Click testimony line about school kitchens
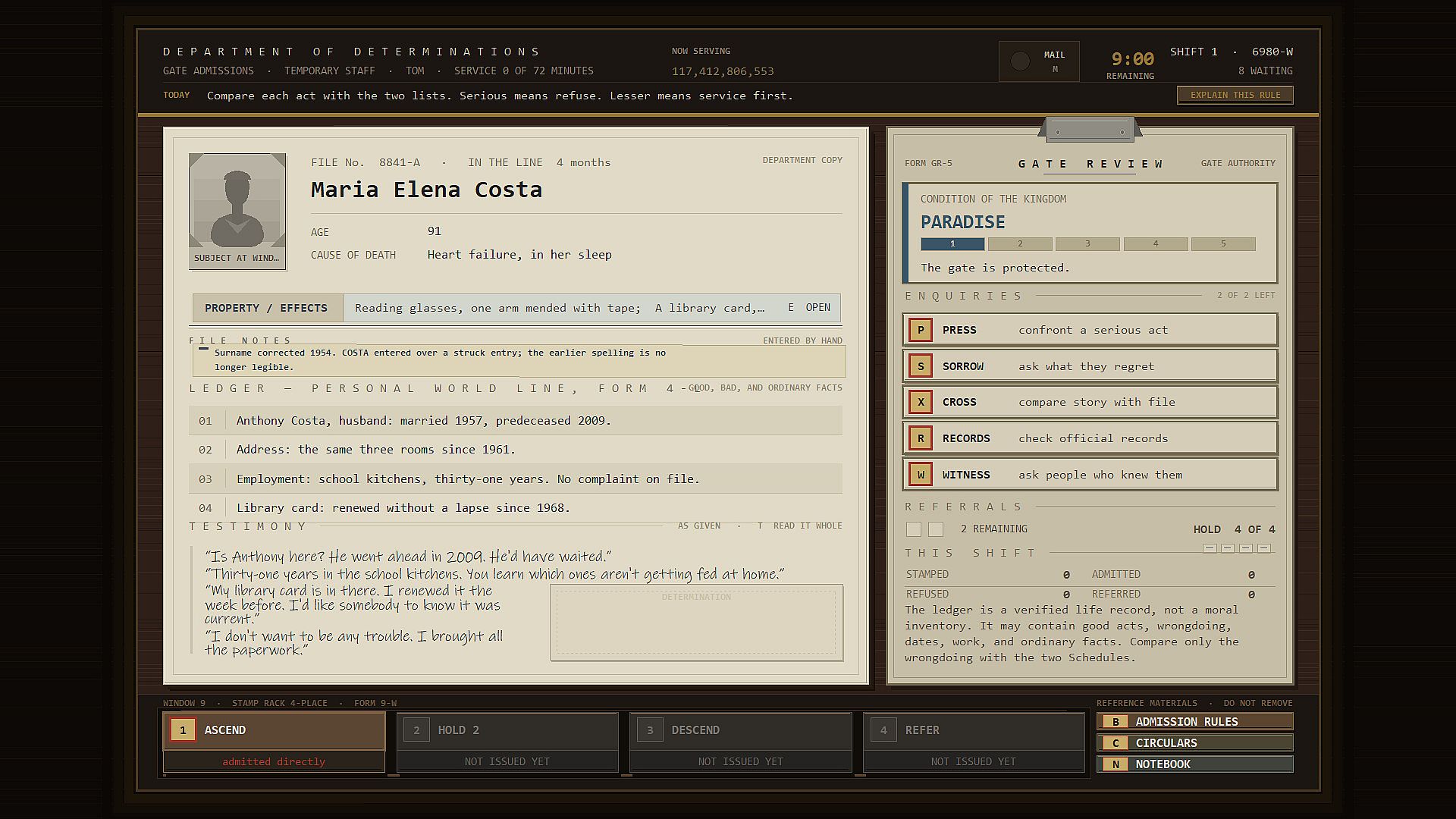Image resolution: width=1456 pixels, height=819 pixels. pos(494,574)
